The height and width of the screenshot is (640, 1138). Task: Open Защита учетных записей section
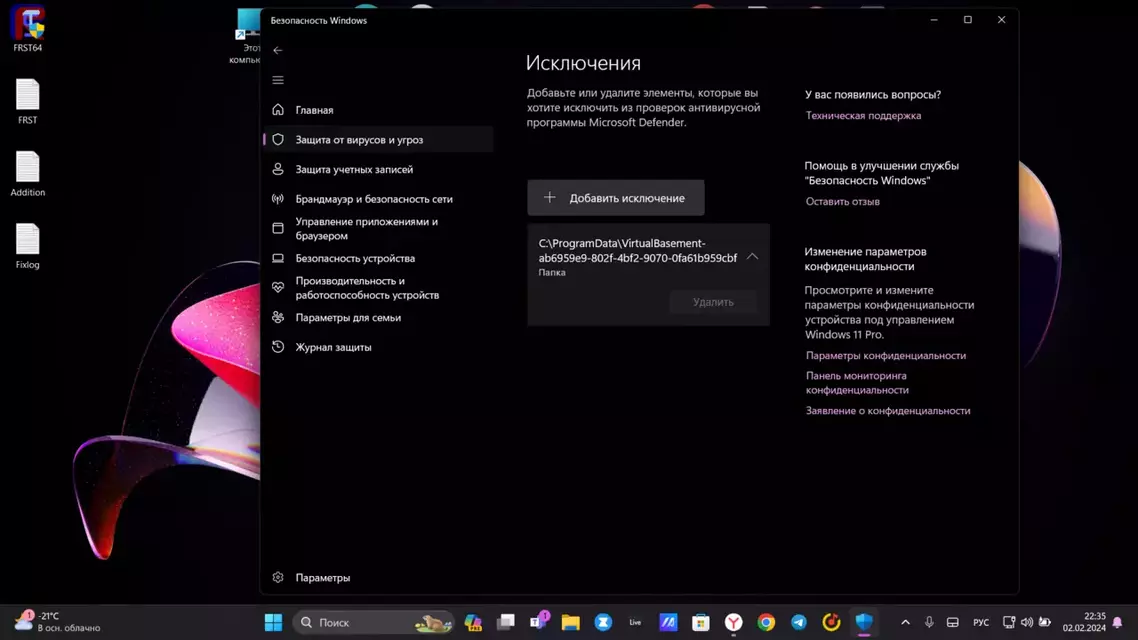click(x=379, y=169)
